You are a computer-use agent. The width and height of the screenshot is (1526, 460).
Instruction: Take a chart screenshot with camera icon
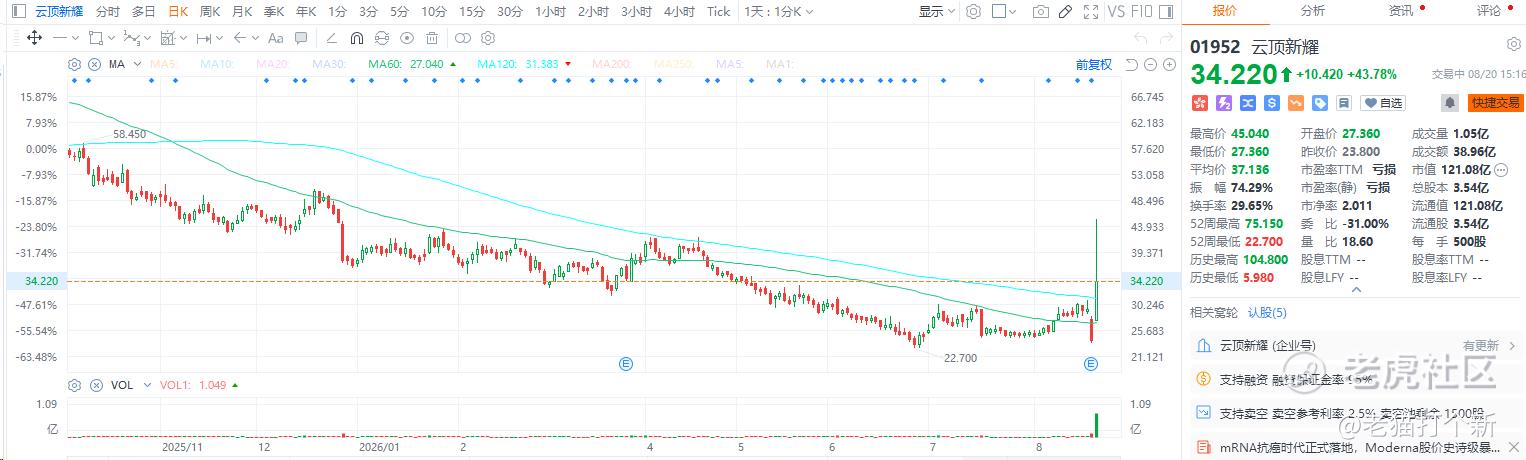coord(1041,12)
